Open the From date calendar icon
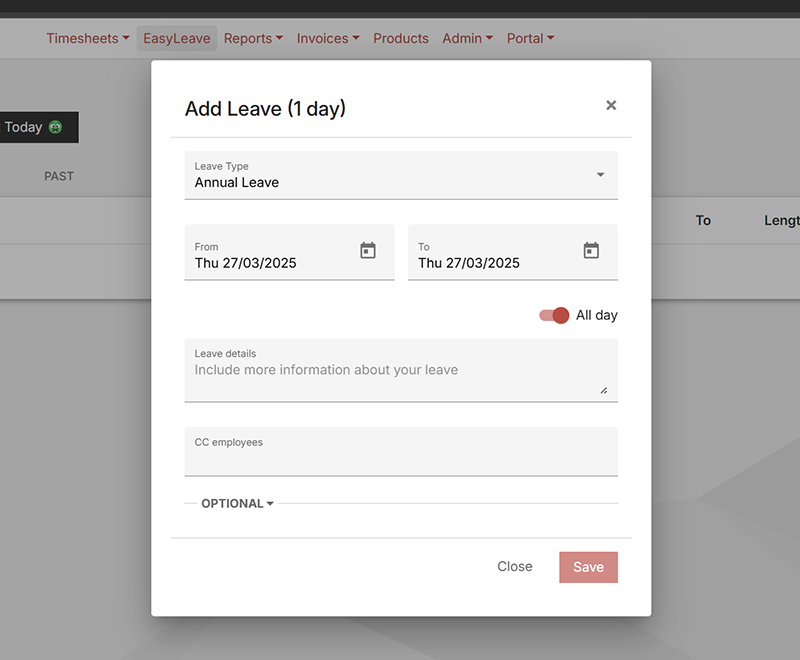 [367, 250]
